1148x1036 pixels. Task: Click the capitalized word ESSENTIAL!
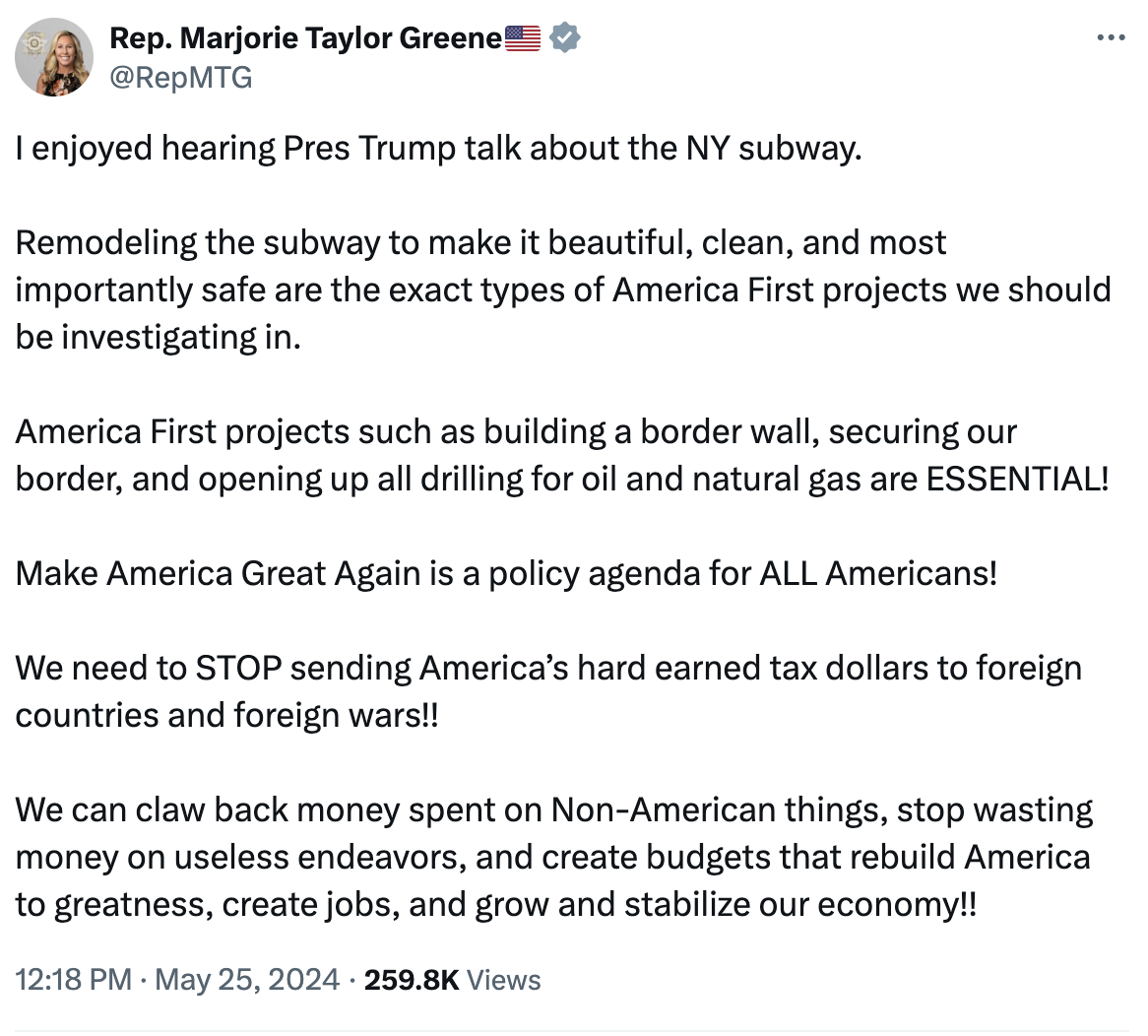tap(1018, 479)
